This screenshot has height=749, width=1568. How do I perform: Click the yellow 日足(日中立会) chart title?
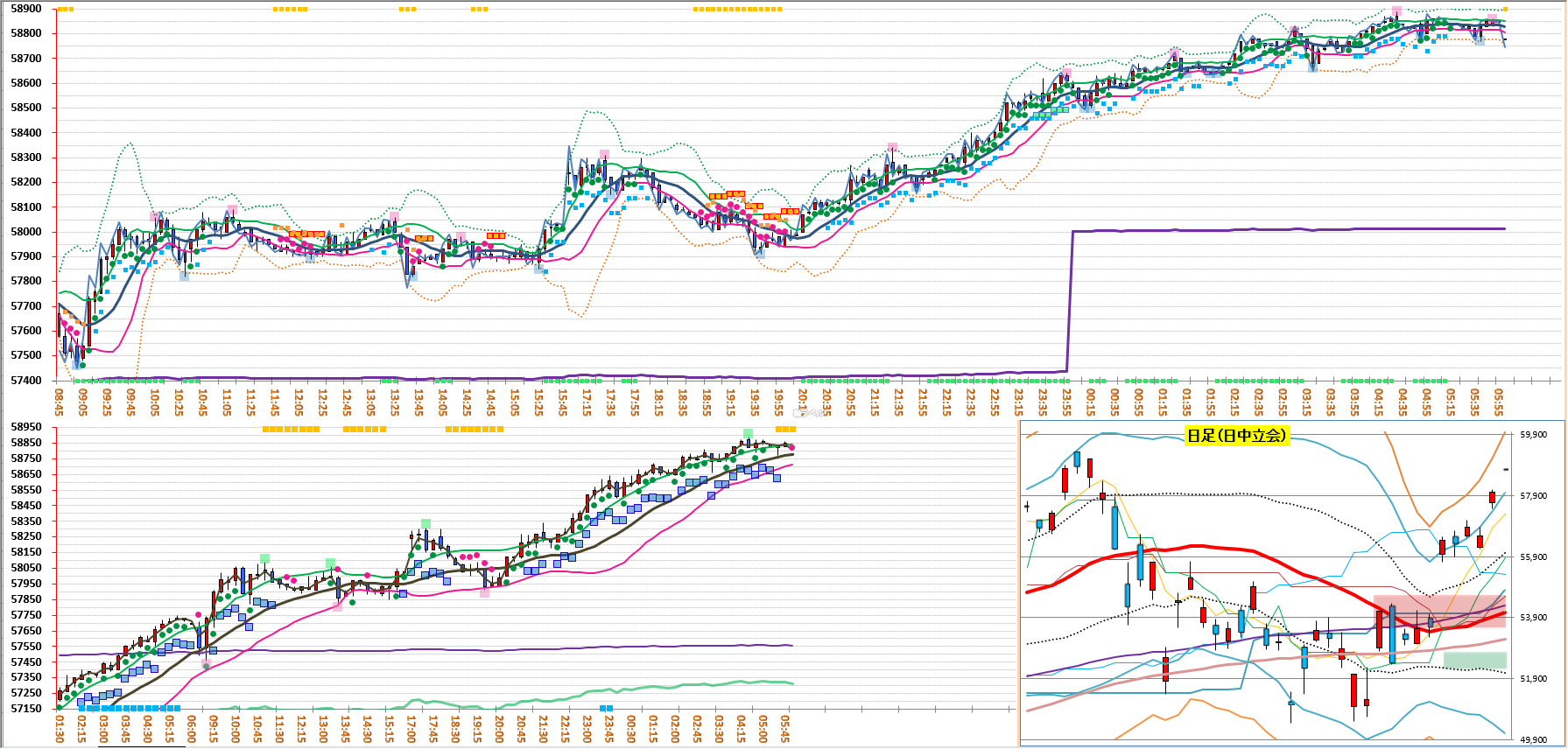point(1235,436)
